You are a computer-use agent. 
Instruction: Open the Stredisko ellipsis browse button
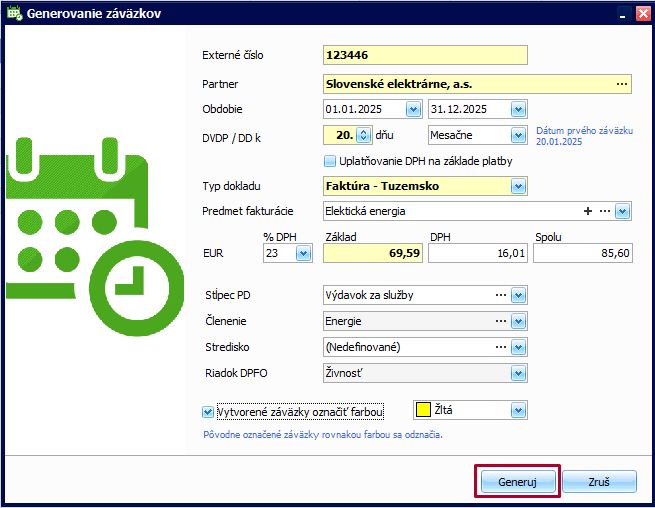click(x=501, y=347)
